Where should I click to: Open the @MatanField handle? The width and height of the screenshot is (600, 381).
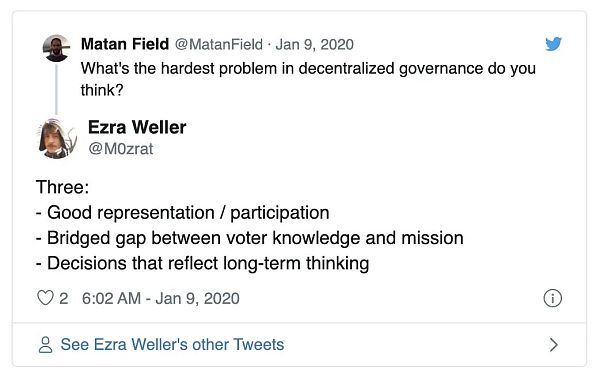[219, 44]
